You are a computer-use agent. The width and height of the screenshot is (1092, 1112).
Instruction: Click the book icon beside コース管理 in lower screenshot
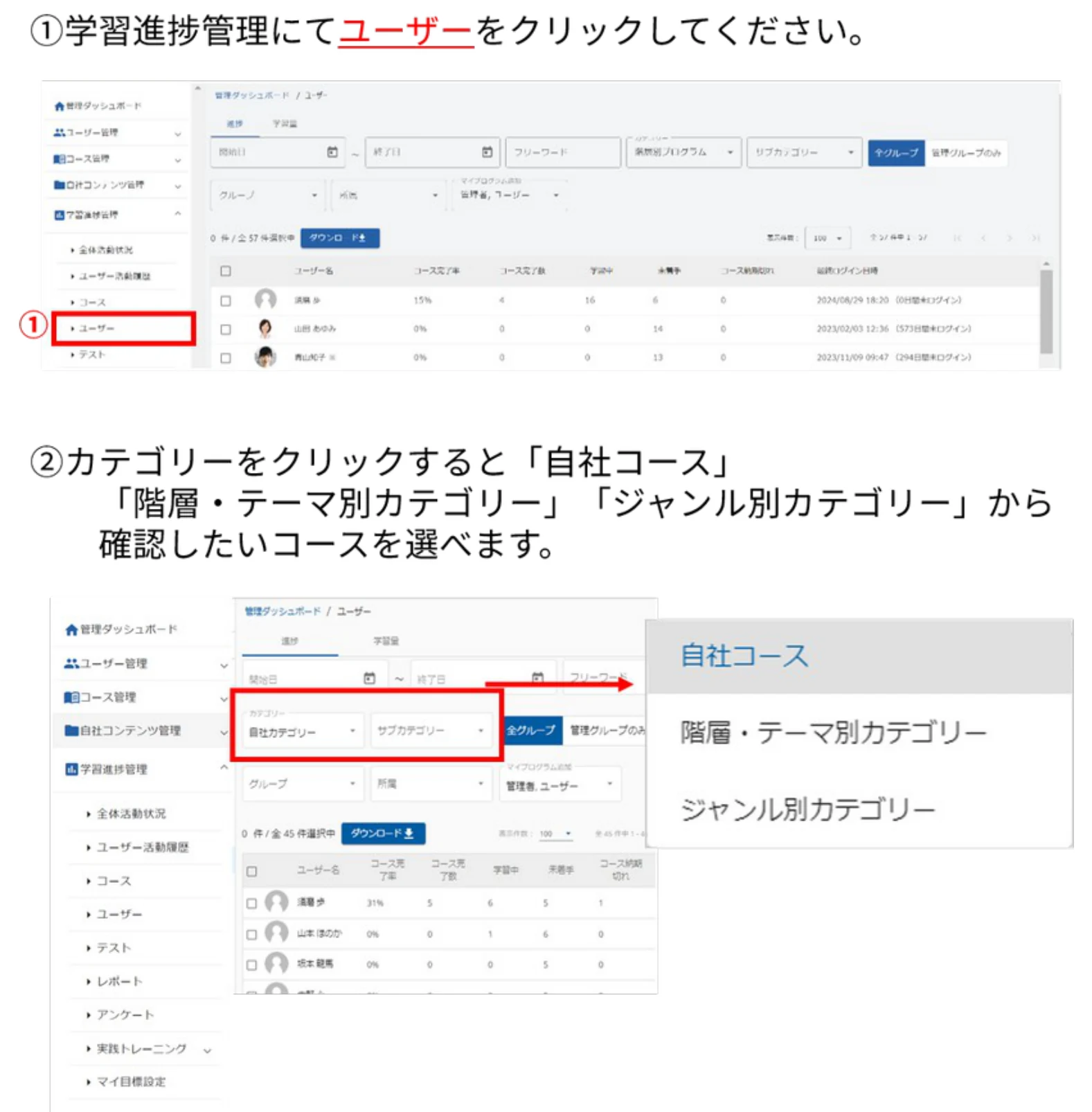point(71,697)
